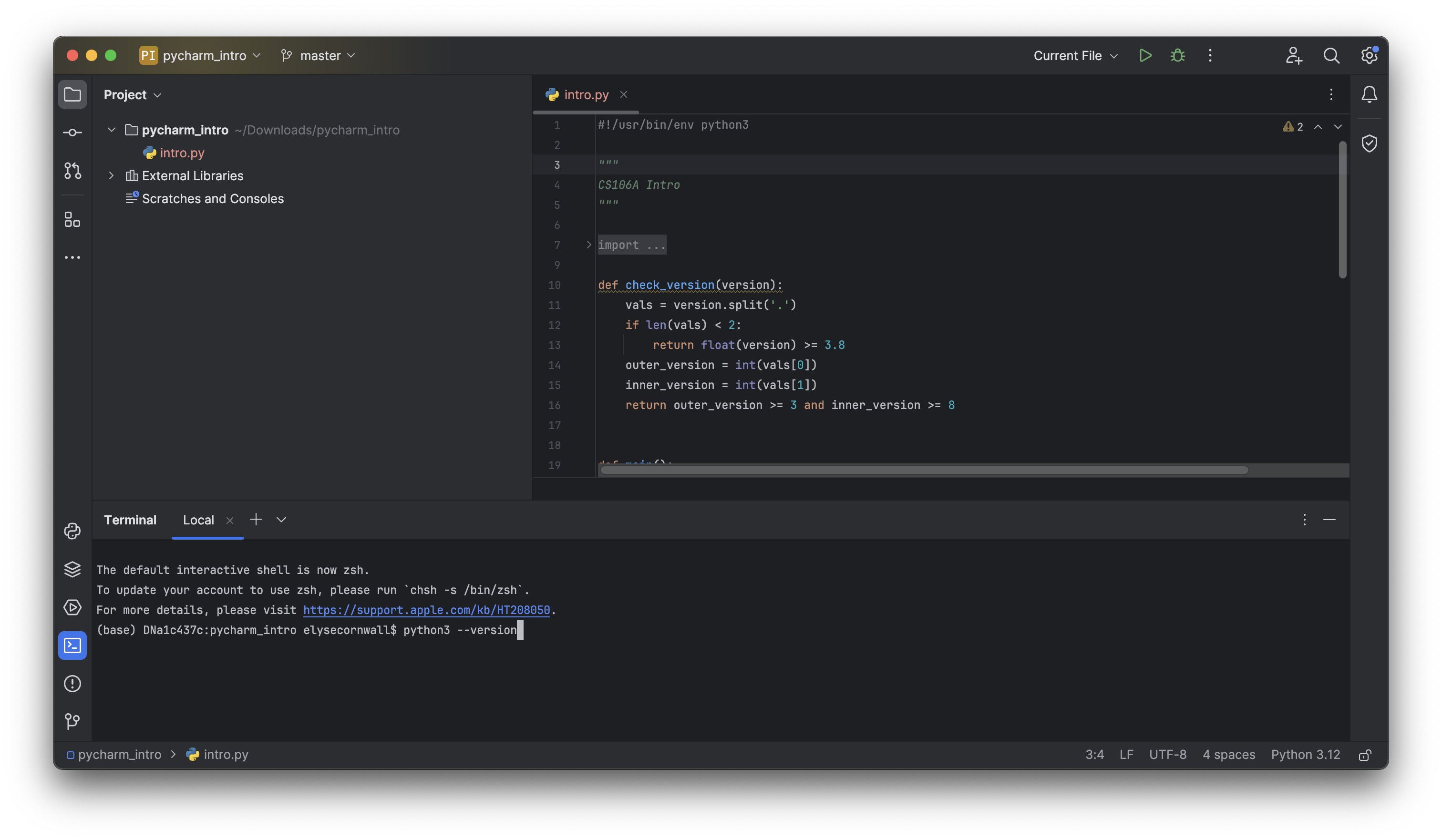The width and height of the screenshot is (1442, 840).
Task: Open the notifications bell
Action: (1370, 94)
